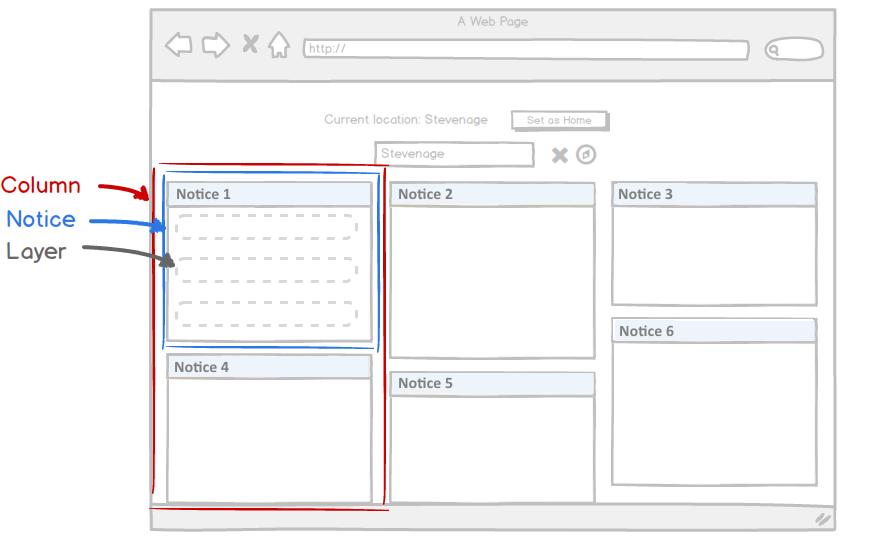This screenshot has width=869, height=540.
Task: Click the middle dashed layer in Notice 1
Action: (x=266, y=270)
